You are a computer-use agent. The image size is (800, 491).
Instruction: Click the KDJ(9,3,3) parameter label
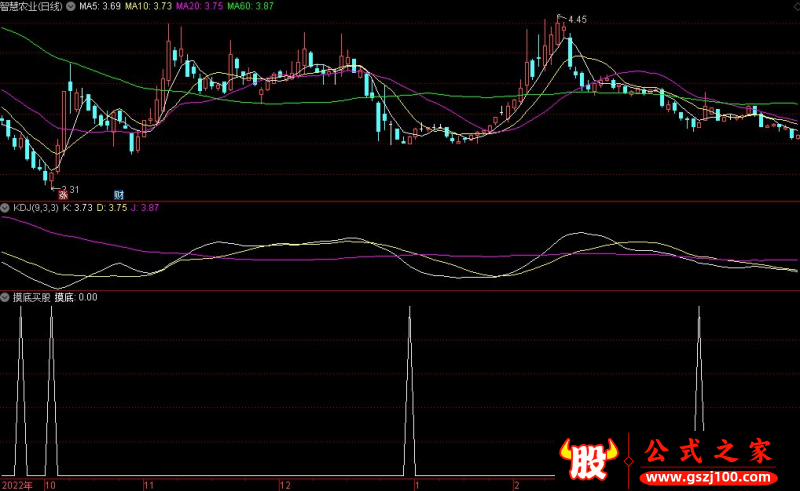[35, 208]
